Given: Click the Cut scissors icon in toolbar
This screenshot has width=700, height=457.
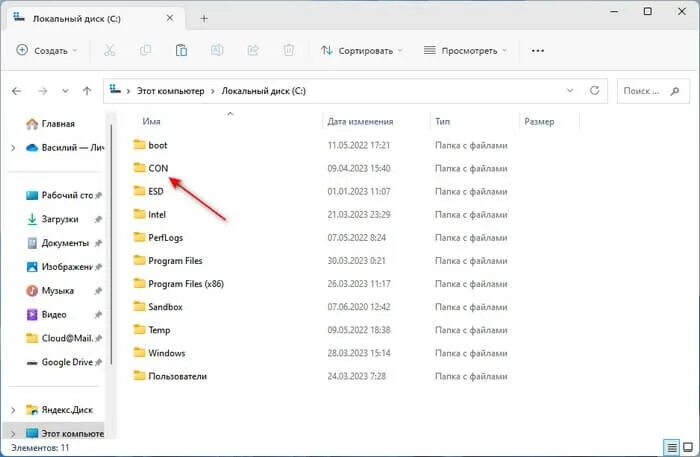Looking at the screenshot, I should (x=109, y=50).
